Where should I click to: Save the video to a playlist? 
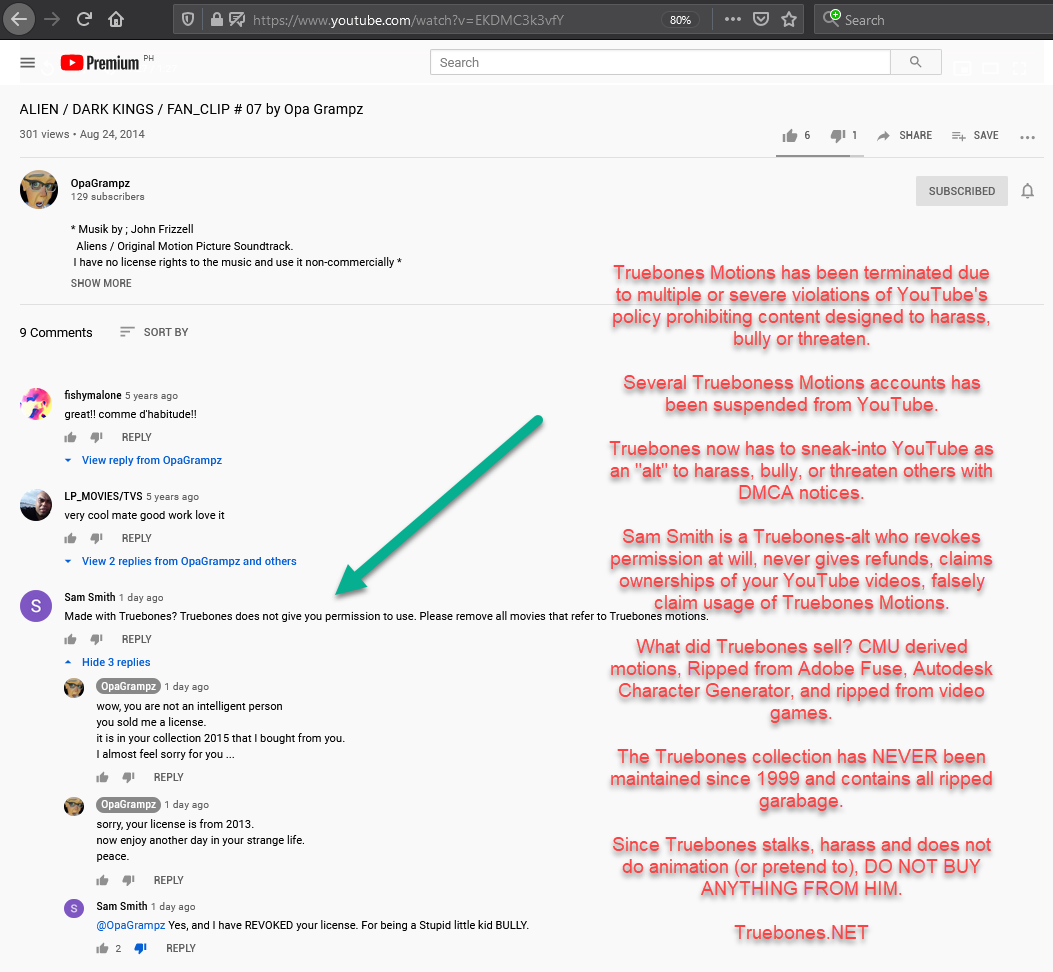click(975, 136)
